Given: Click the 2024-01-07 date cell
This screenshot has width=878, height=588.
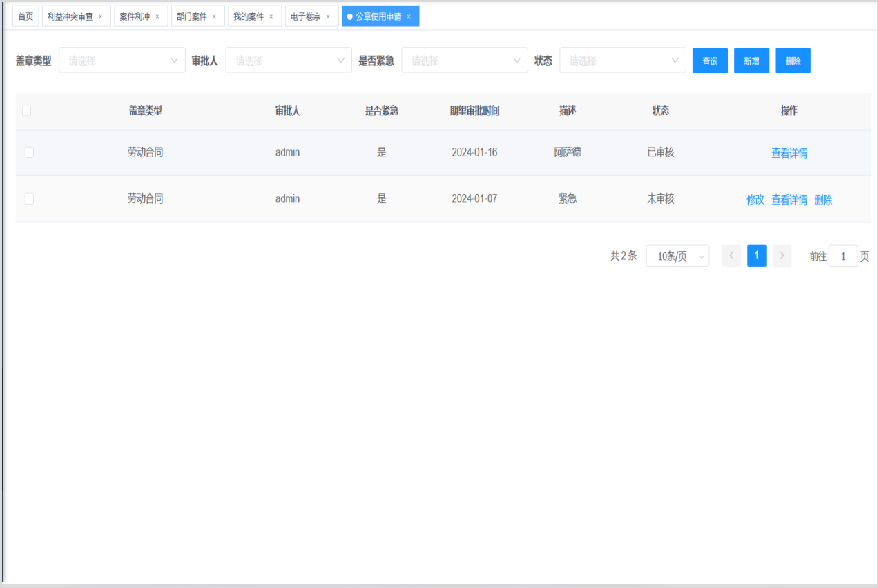Looking at the screenshot, I should (x=474, y=199).
